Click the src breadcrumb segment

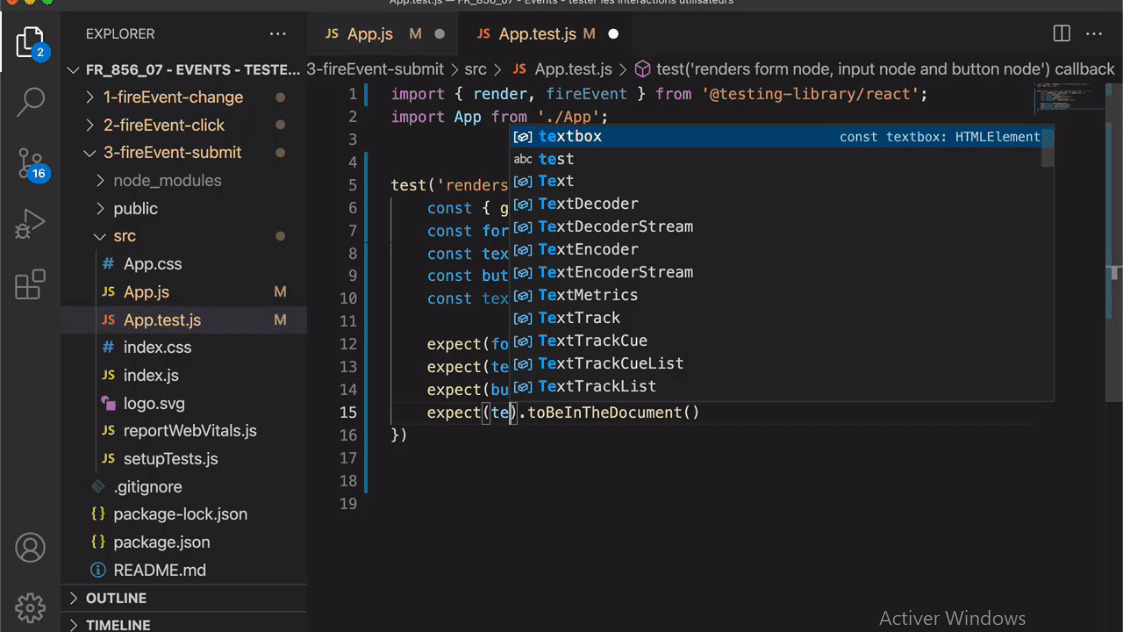(475, 69)
